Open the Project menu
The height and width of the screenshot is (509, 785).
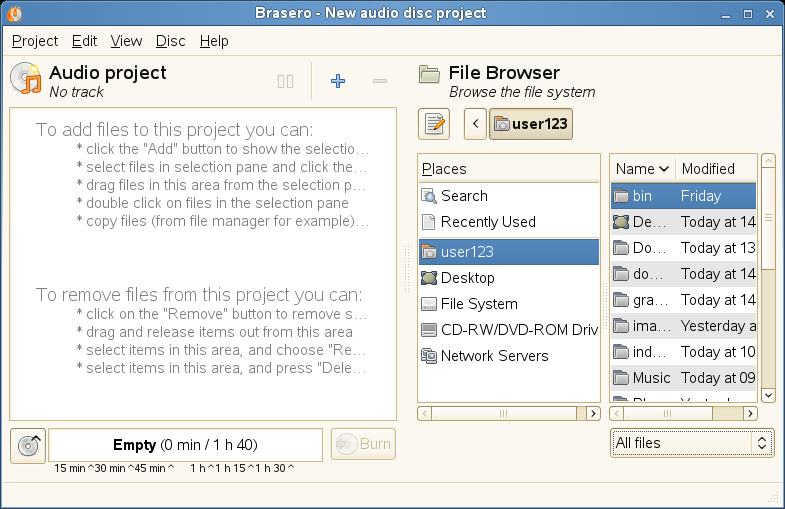coord(35,41)
